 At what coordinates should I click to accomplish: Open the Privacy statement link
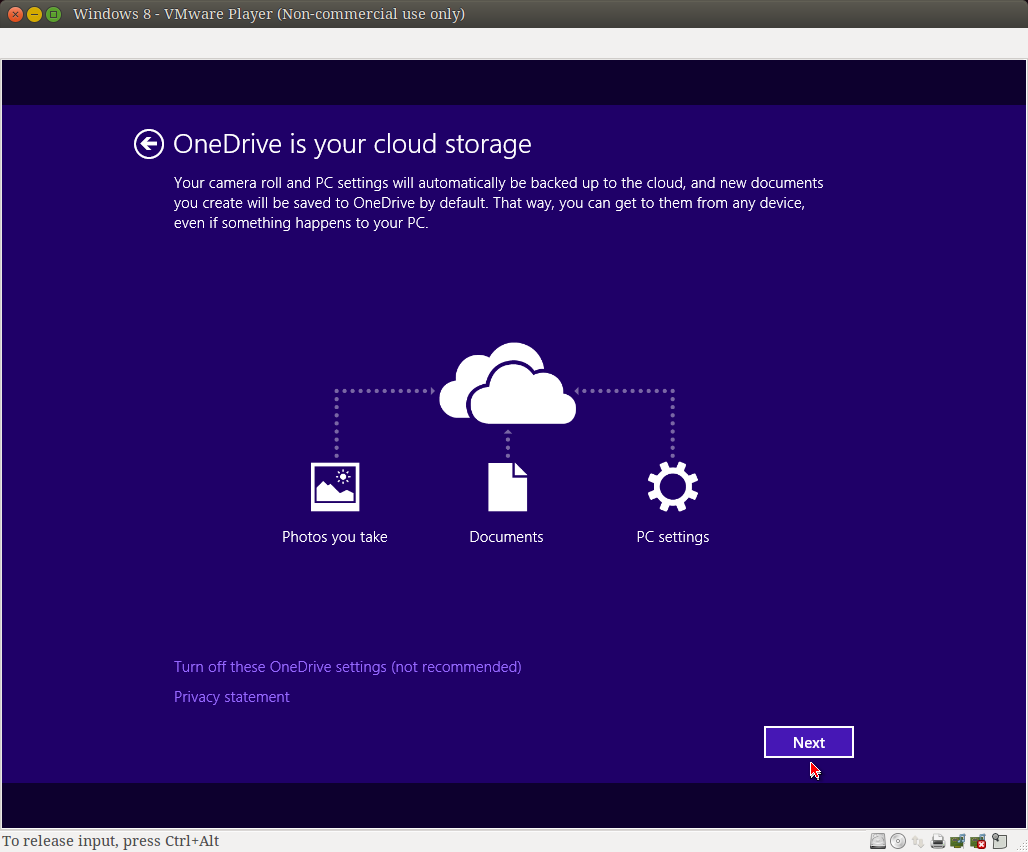(x=231, y=697)
